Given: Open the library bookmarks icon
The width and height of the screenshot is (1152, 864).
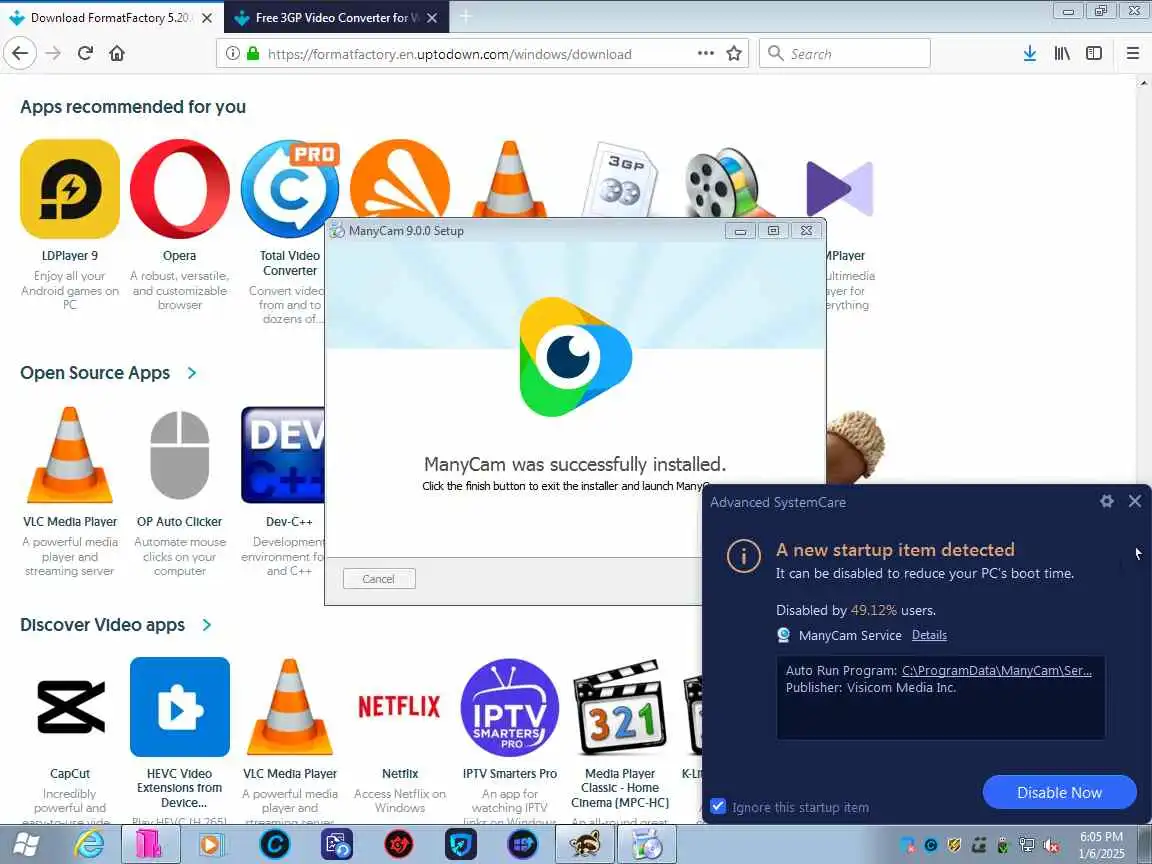Looking at the screenshot, I should pos(1062,53).
